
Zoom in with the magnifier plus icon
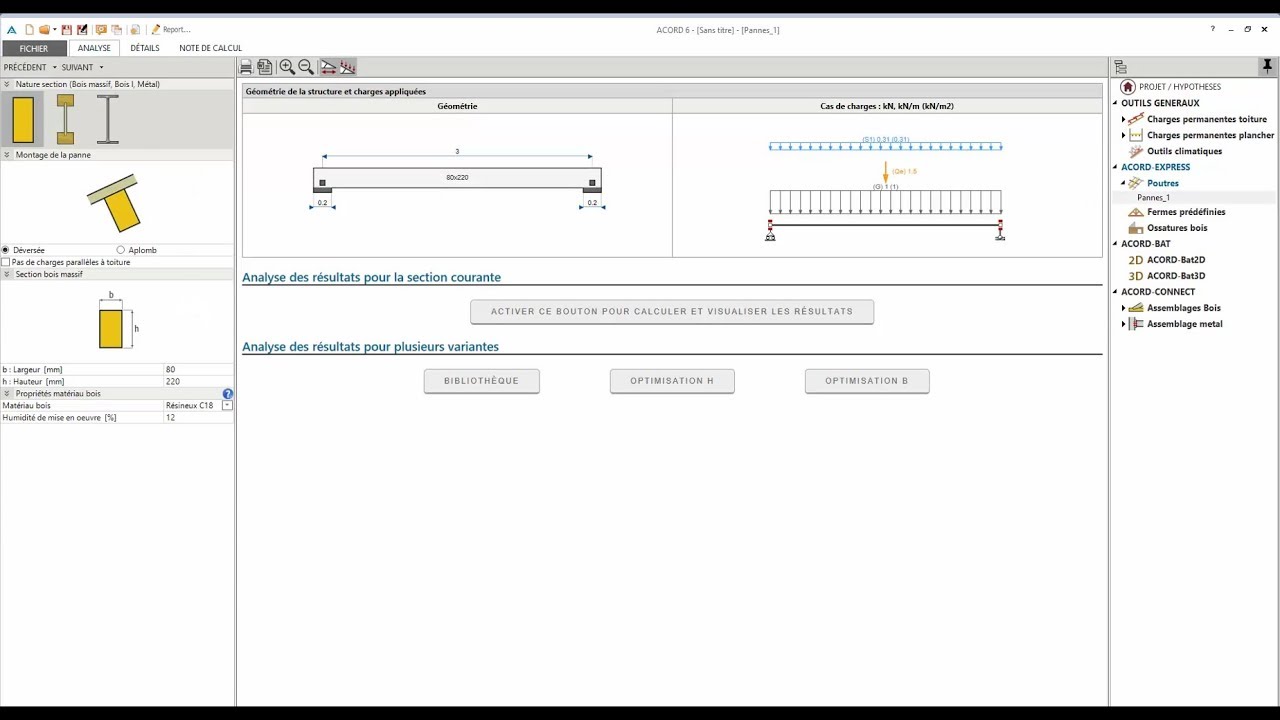[x=287, y=67]
